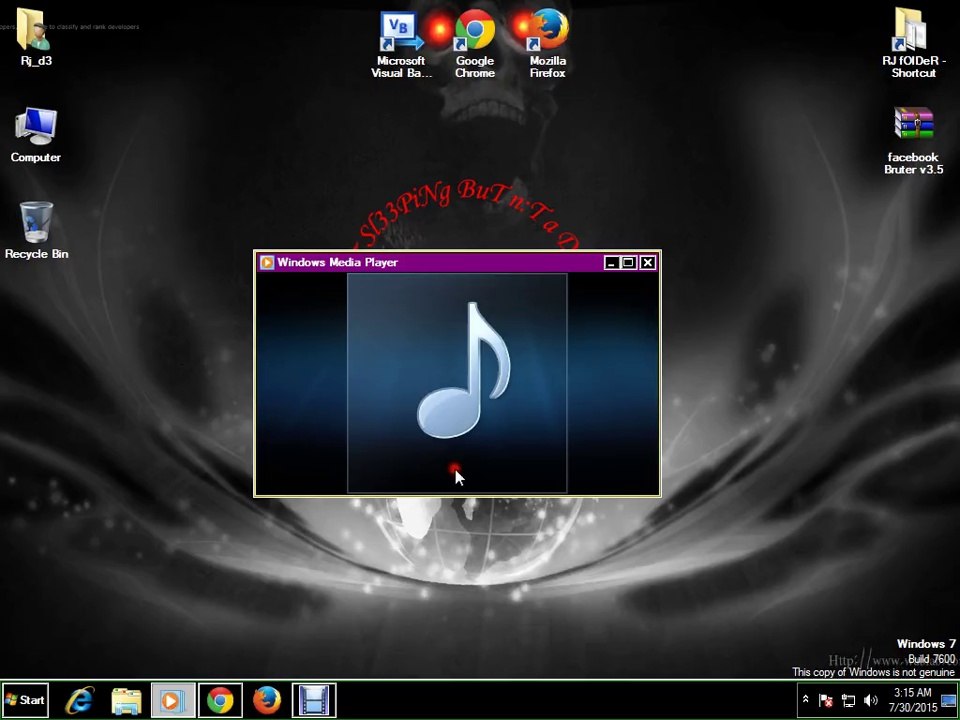Open network status tray icon
The width and height of the screenshot is (960, 720).
(x=848, y=700)
